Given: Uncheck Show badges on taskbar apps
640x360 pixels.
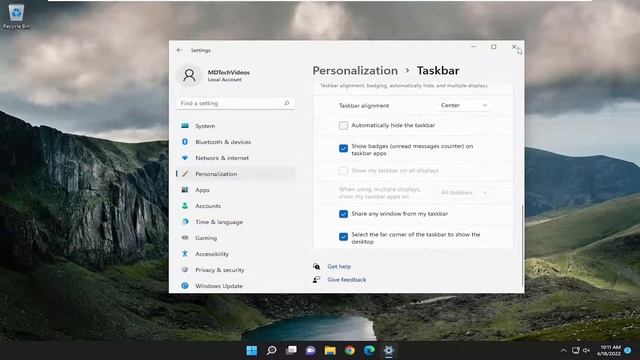Looking at the screenshot, I should [343, 148].
